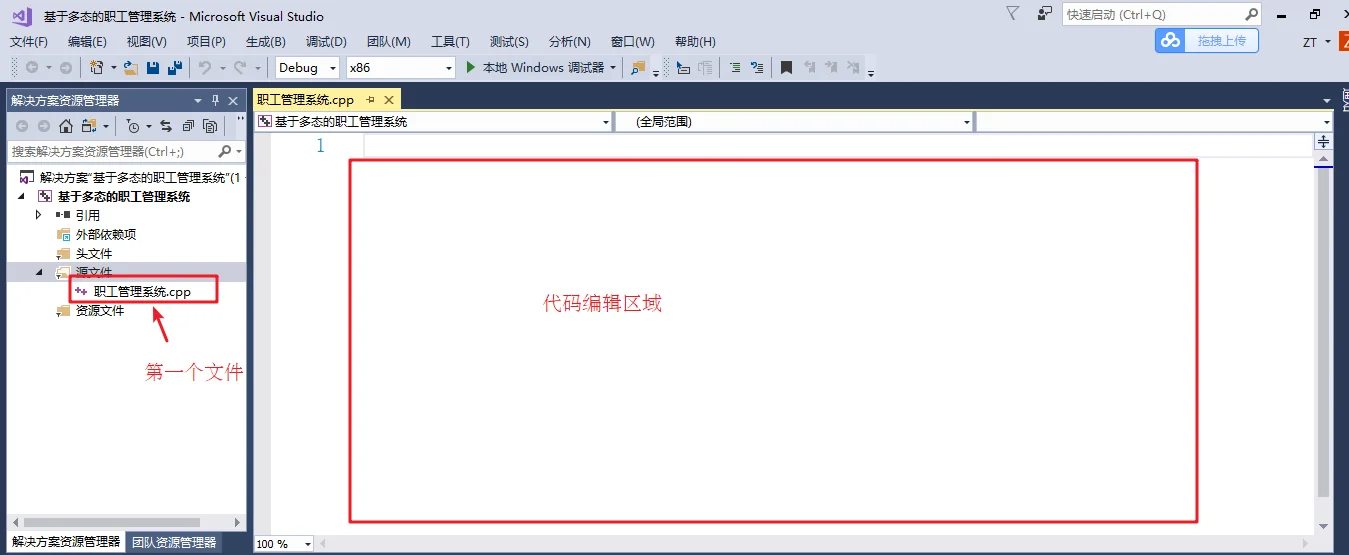Select 职工管理系统.cpp in the source files

pyautogui.click(x=142, y=291)
